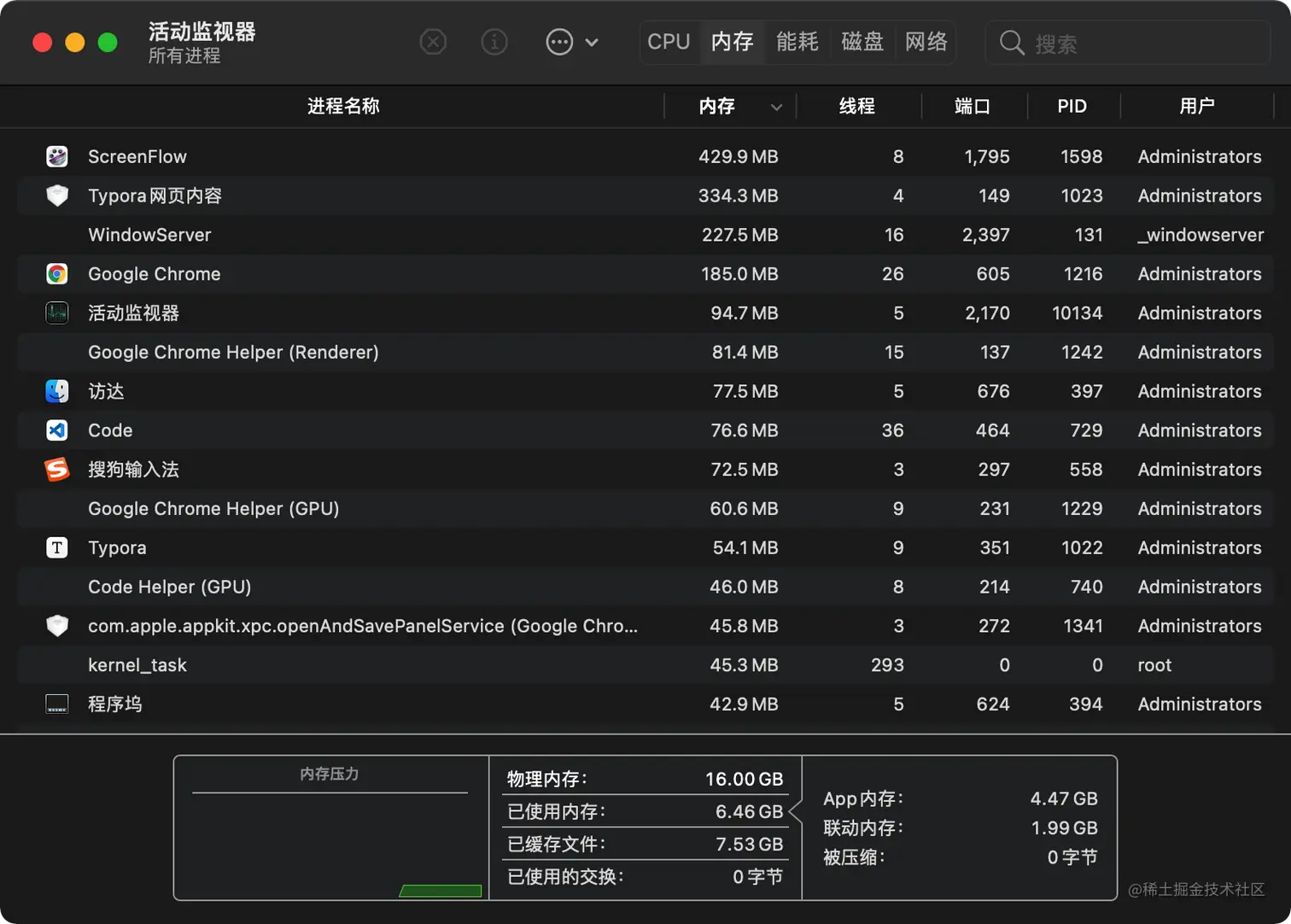Viewport: 1291px width, 924px height.
Task: Open the 网络 tab
Action: 926,42
